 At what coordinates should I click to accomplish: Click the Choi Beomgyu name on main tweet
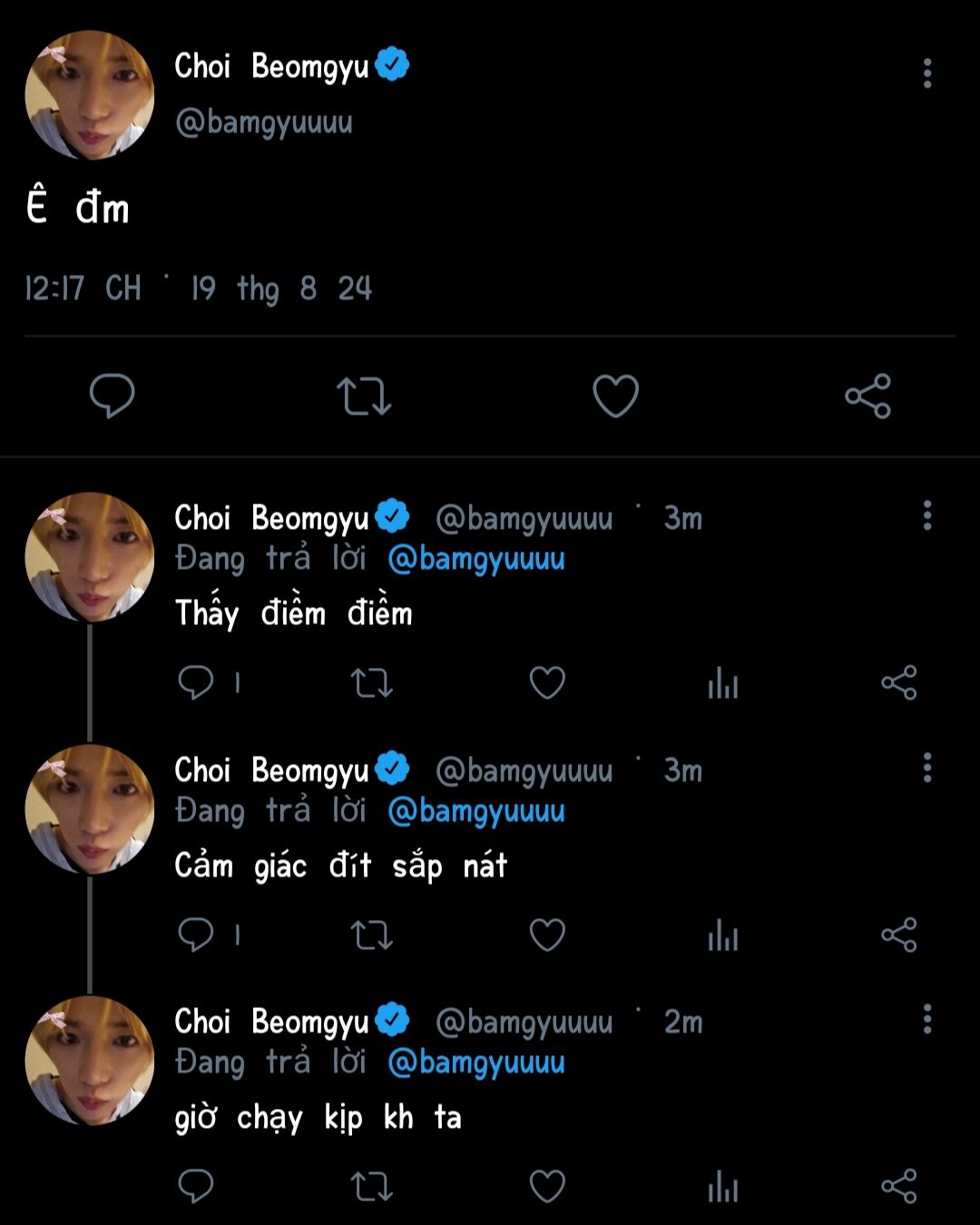pyautogui.click(x=271, y=66)
